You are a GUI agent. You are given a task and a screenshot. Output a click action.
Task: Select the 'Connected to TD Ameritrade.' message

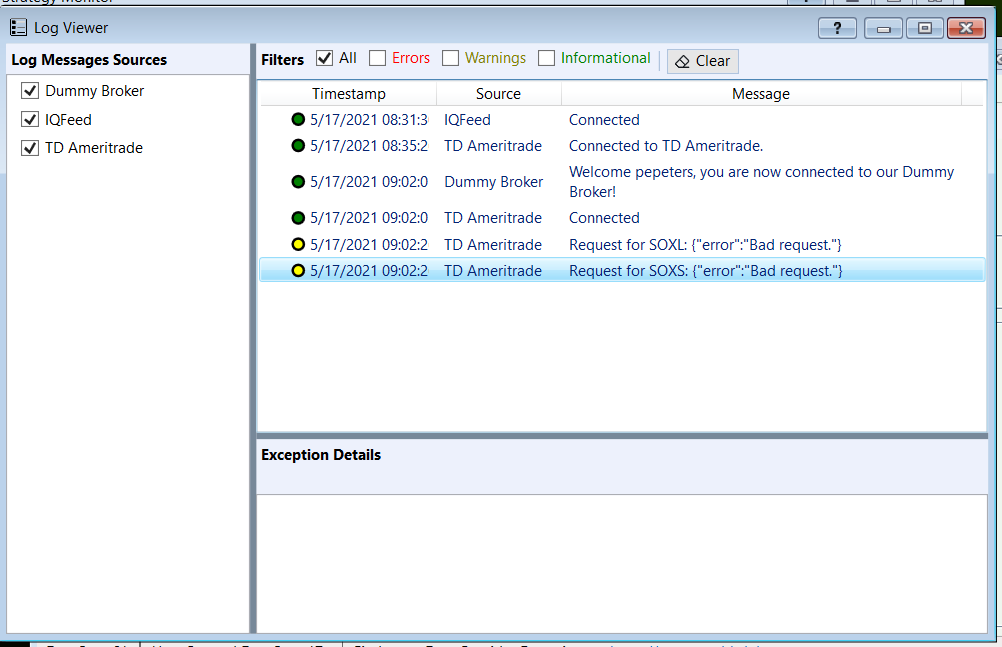click(x=666, y=146)
